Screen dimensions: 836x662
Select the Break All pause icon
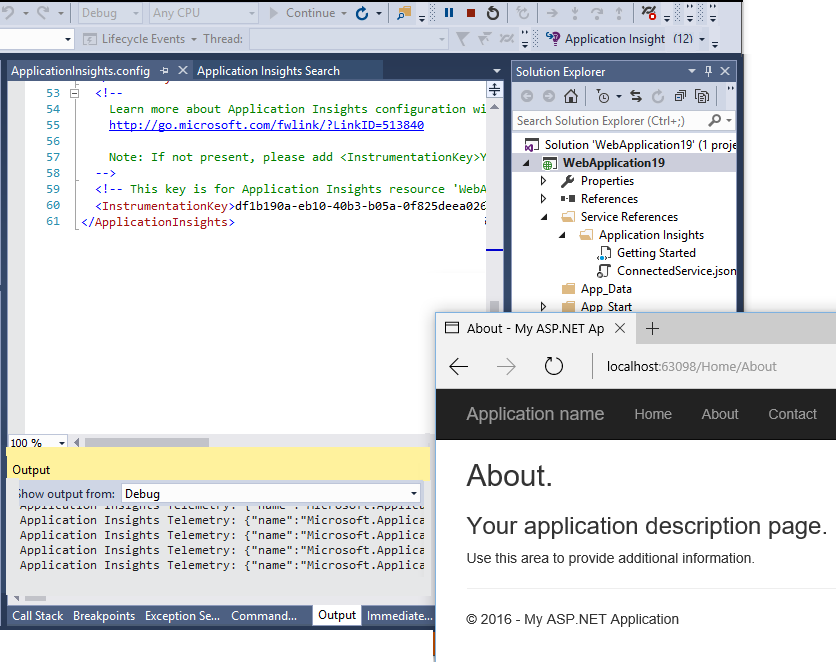[448, 14]
